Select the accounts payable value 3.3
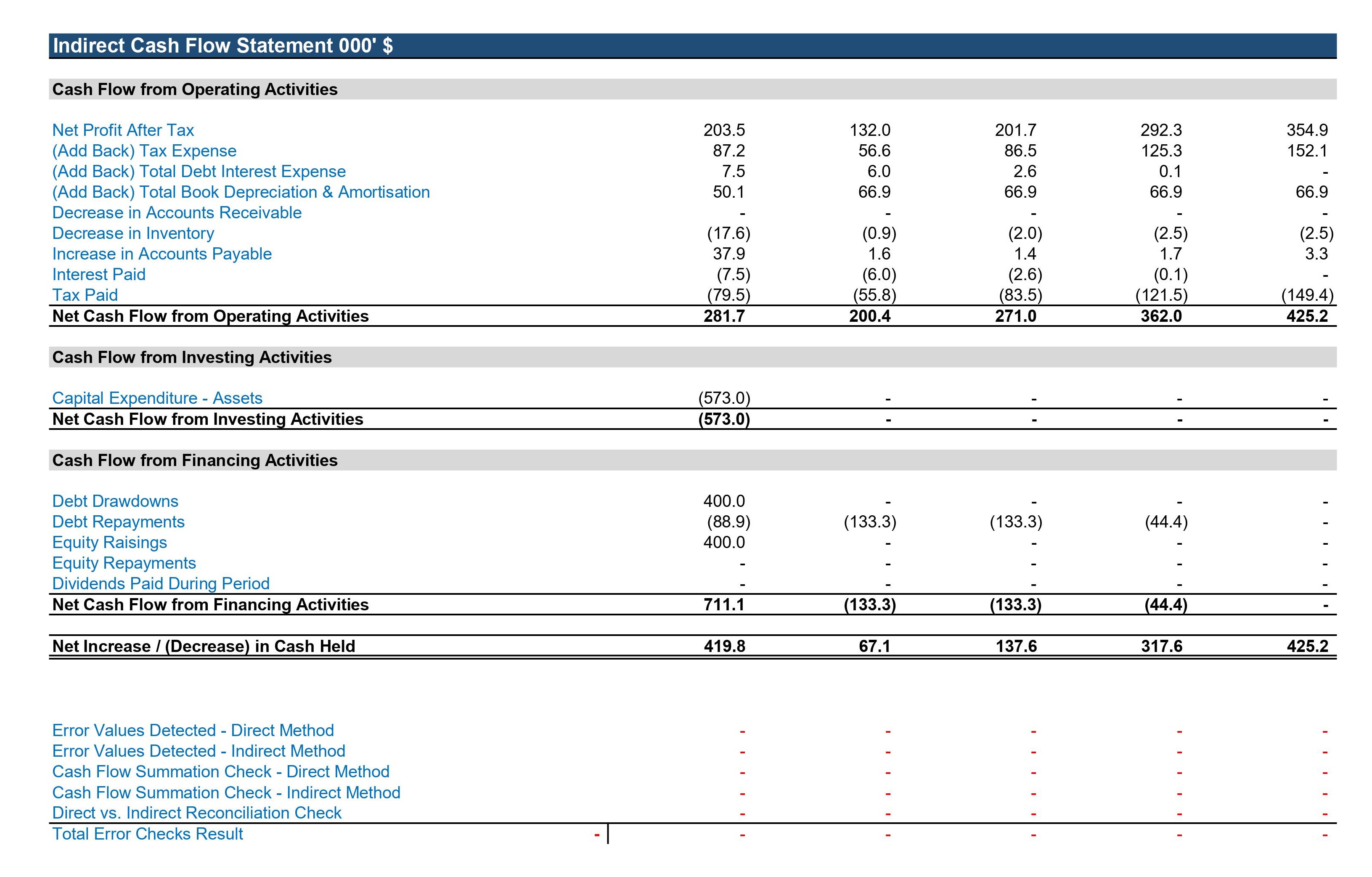The image size is (1372, 877). (1316, 254)
